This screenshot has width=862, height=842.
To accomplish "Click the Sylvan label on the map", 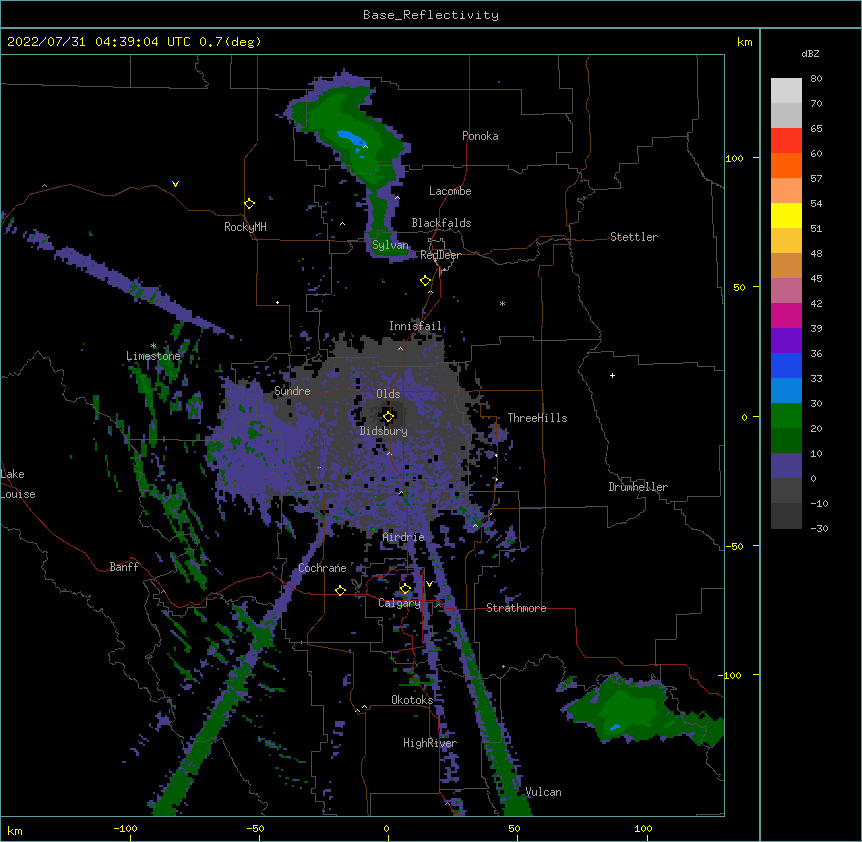I will (390, 245).
